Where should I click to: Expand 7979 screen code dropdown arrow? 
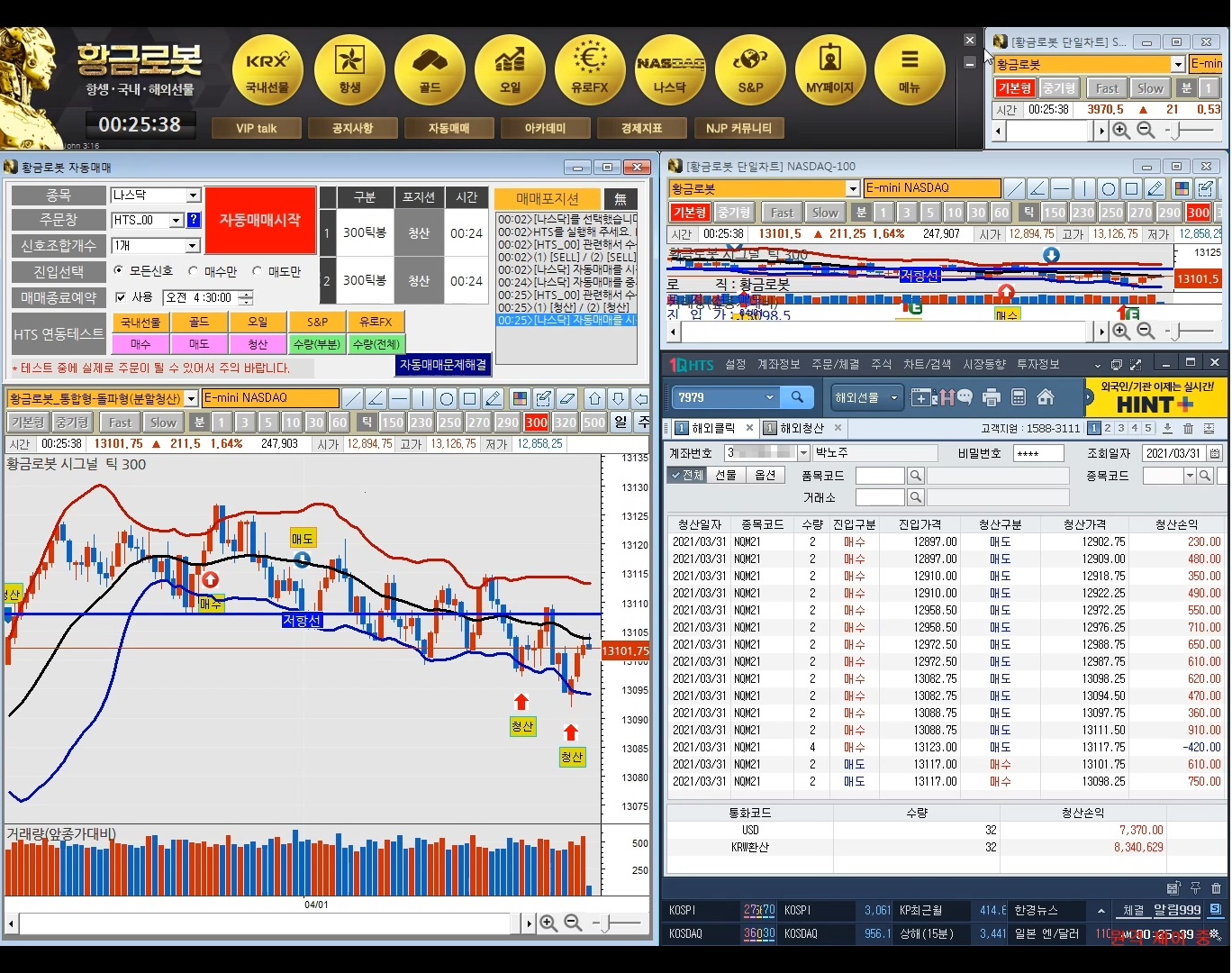[x=769, y=397]
